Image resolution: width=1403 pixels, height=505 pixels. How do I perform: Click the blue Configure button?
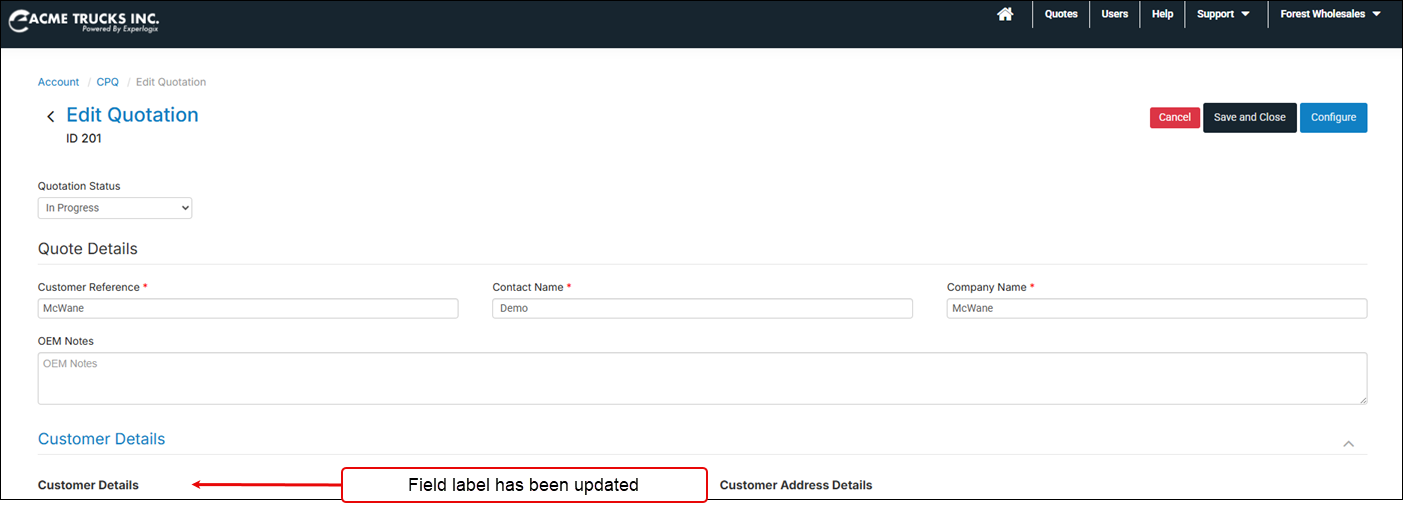[1333, 118]
